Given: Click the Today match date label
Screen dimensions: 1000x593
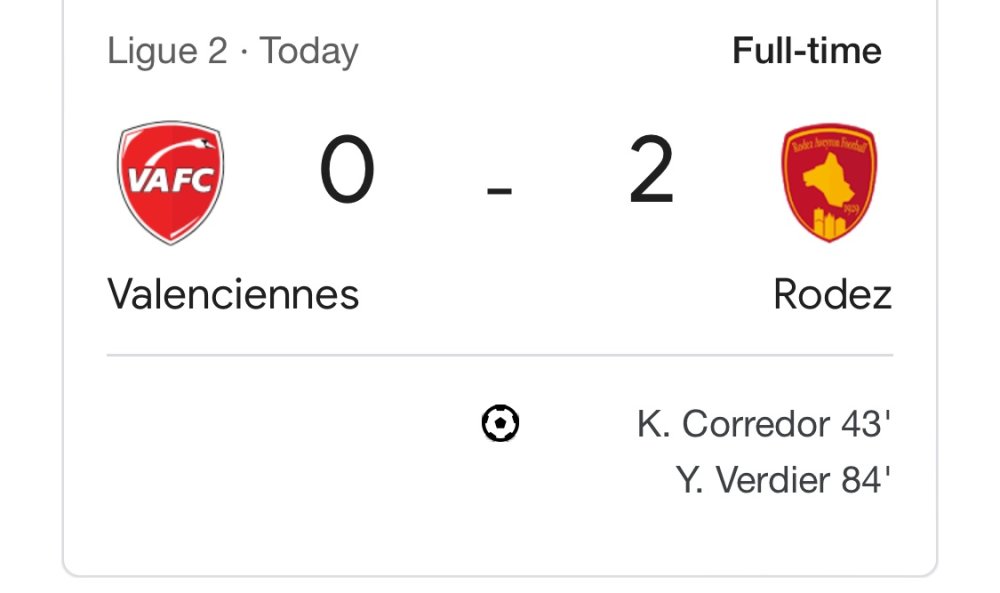Looking at the screenshot, I should (309, 51).
